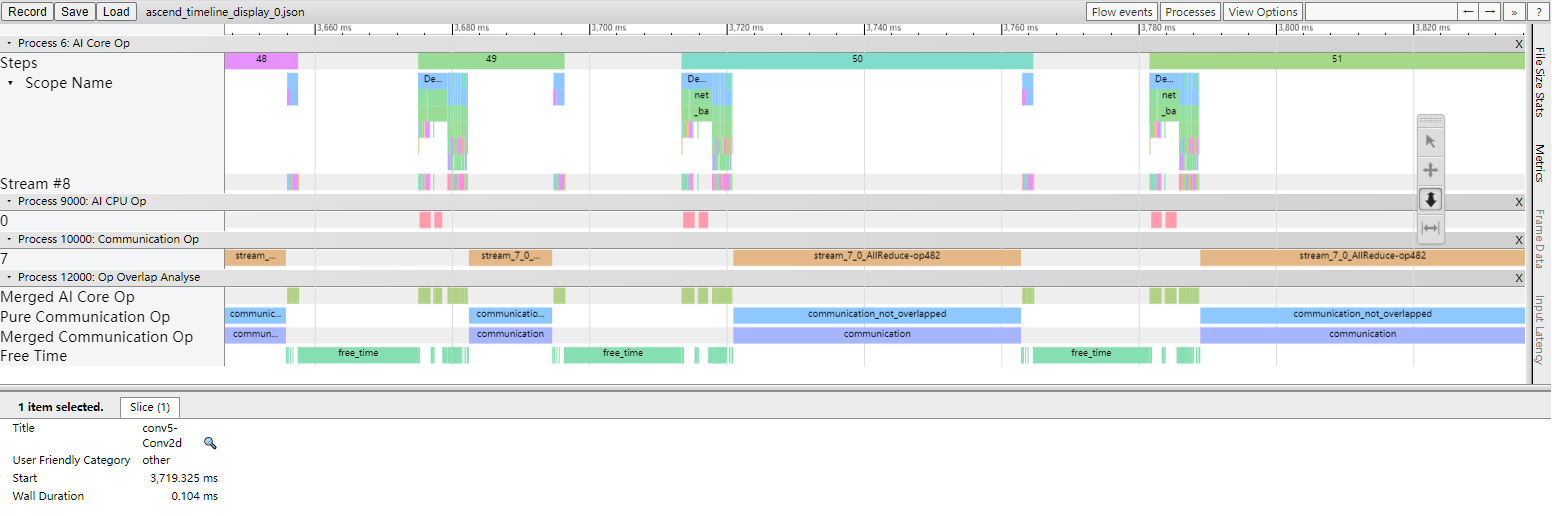Choose the timing measurement mouse mode

(1430, 228)
